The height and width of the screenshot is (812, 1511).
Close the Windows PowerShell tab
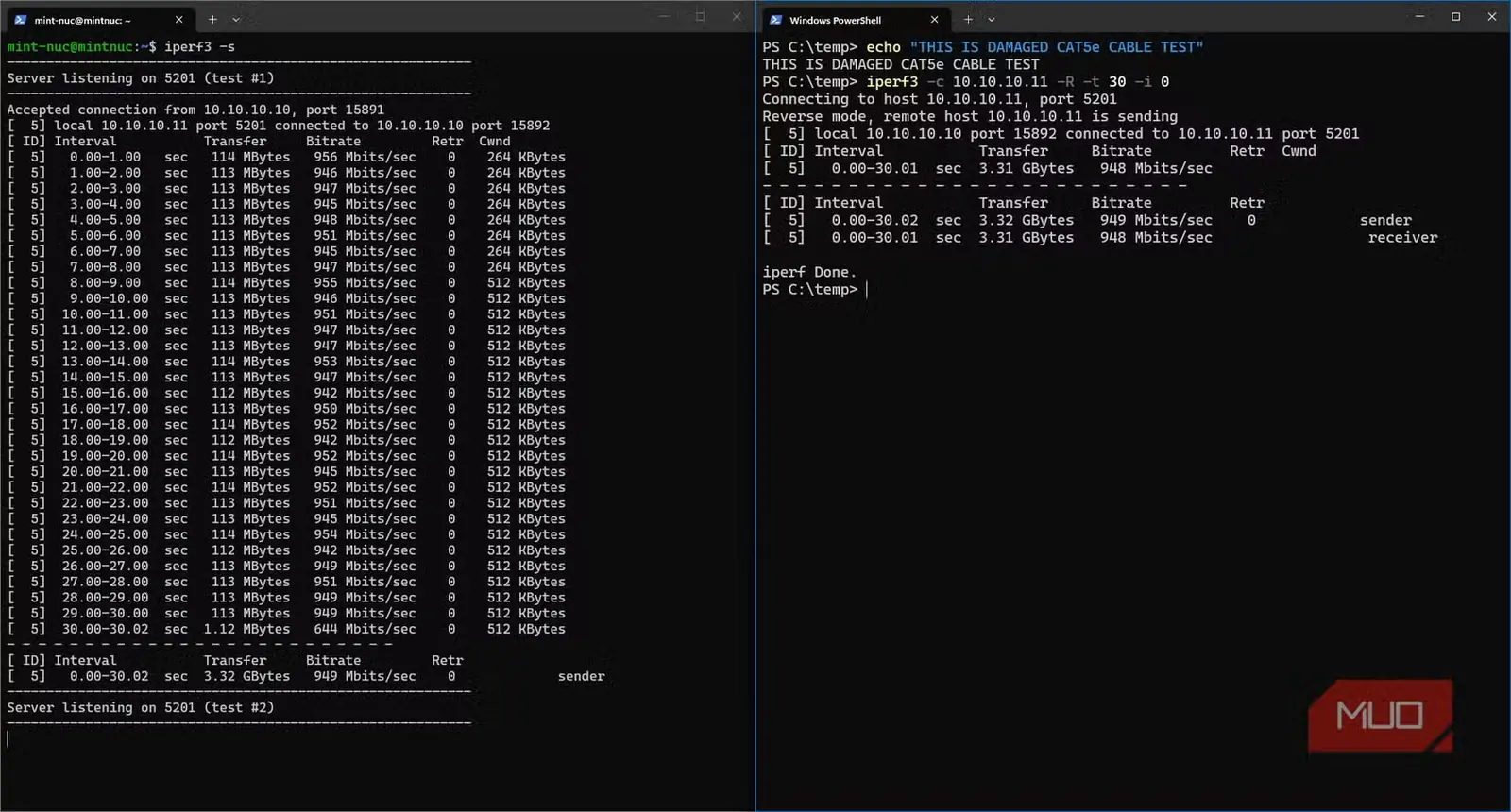pyautogui.click(x=934, y=19)
